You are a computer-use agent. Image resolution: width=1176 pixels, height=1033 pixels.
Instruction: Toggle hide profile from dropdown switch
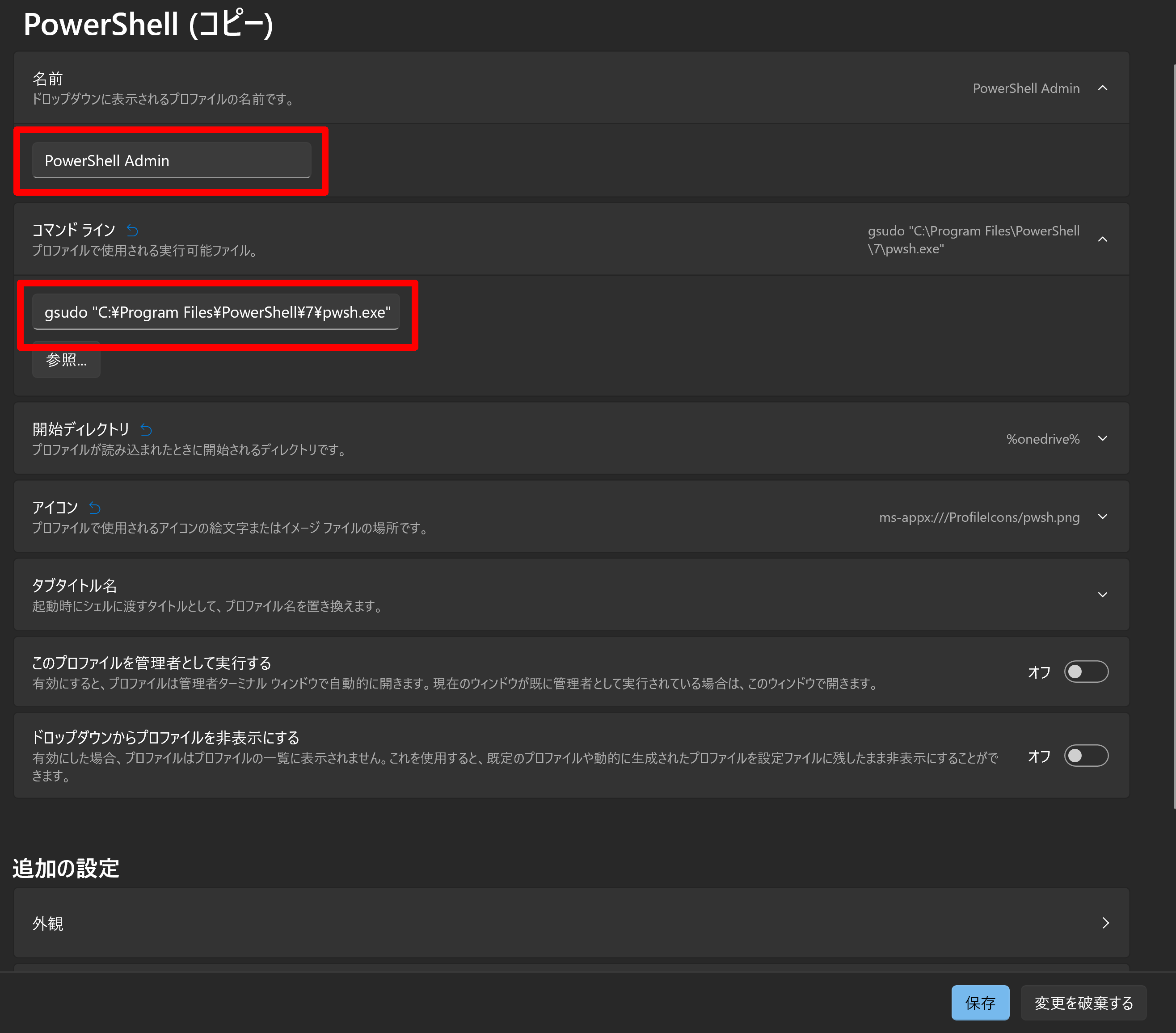point(1086,756)
